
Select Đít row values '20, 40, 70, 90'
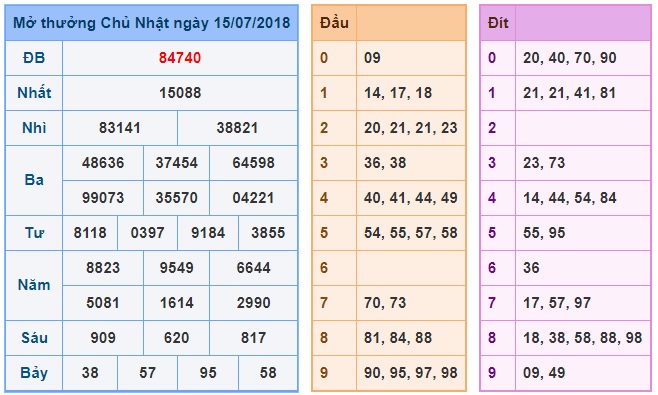[x=569, y=58]
